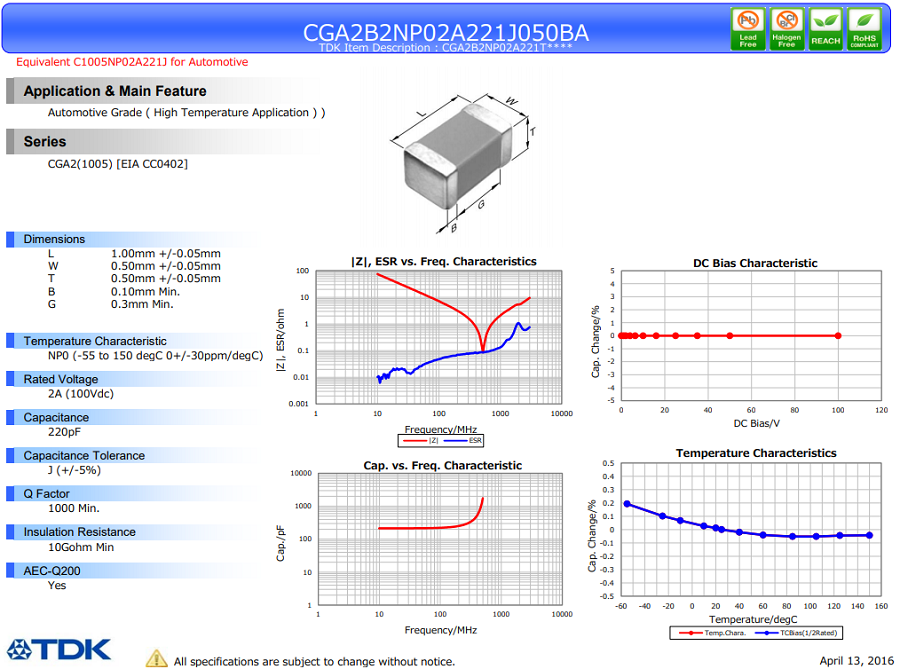Click the Q Factor heading
The width and height of the screenshot is (900, 669).
[x=46, y=494]
